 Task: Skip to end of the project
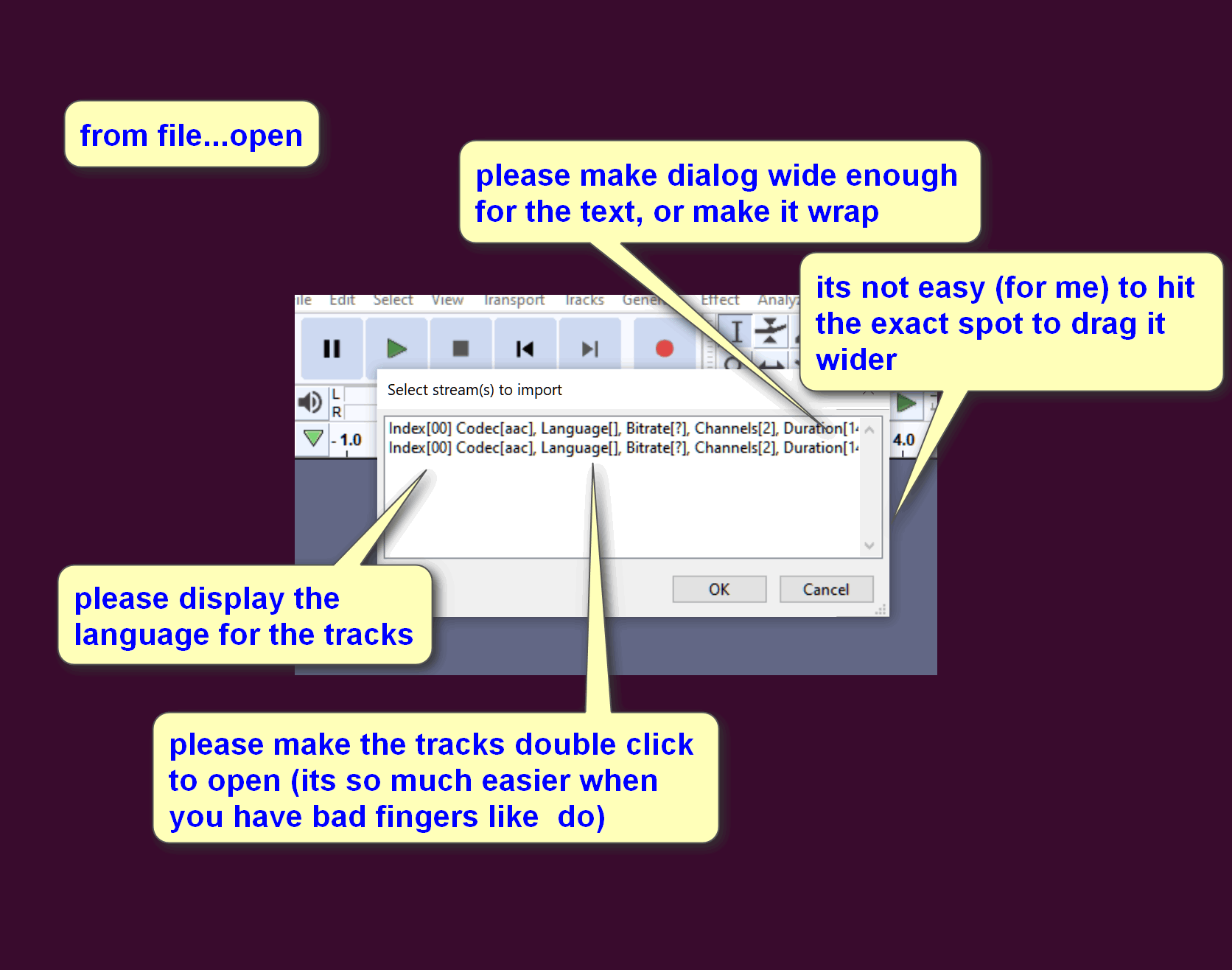pos(589,349)
